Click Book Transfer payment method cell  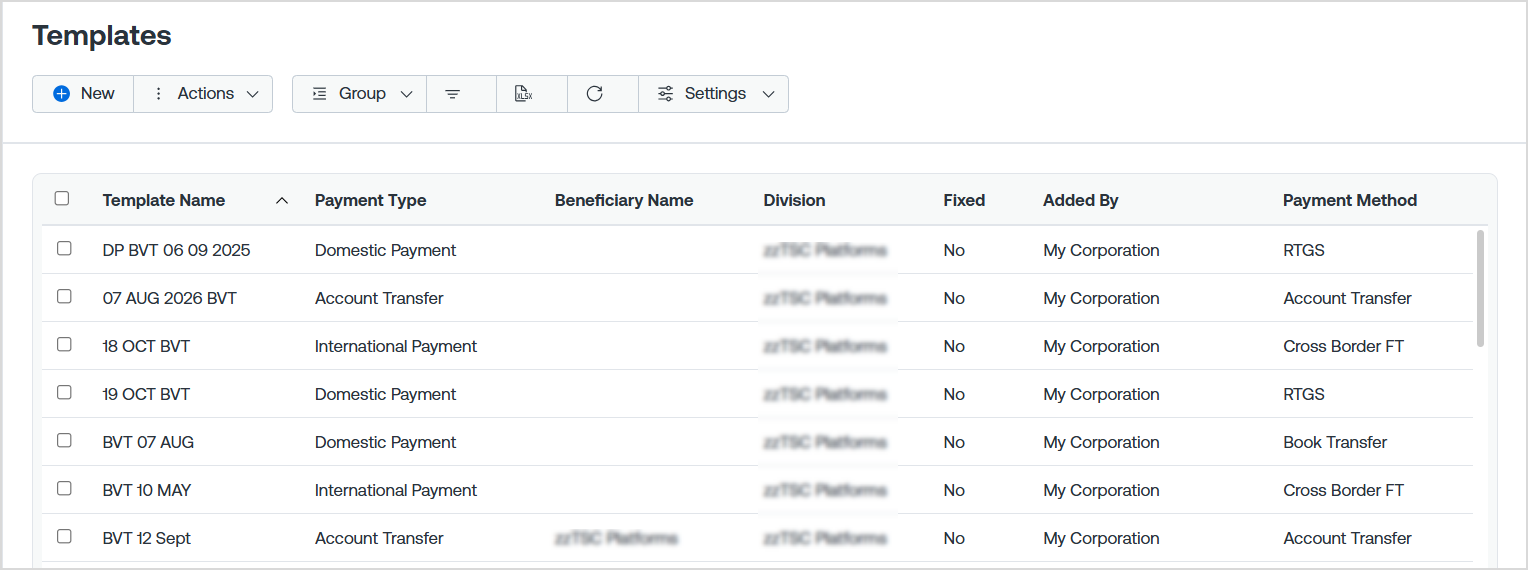[x=1335, y=443]
